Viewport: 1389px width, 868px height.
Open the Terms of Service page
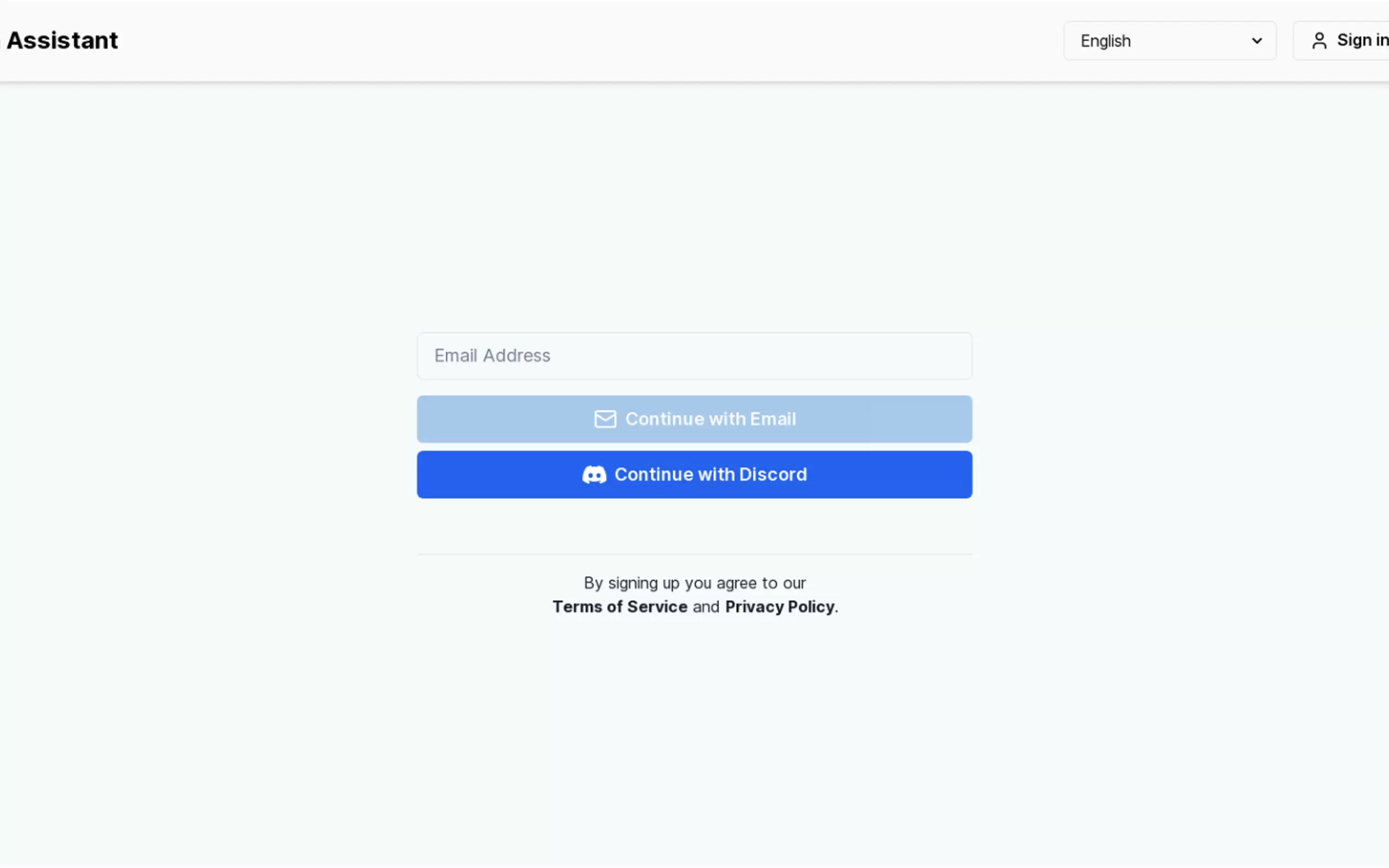[x=620, y=607]
